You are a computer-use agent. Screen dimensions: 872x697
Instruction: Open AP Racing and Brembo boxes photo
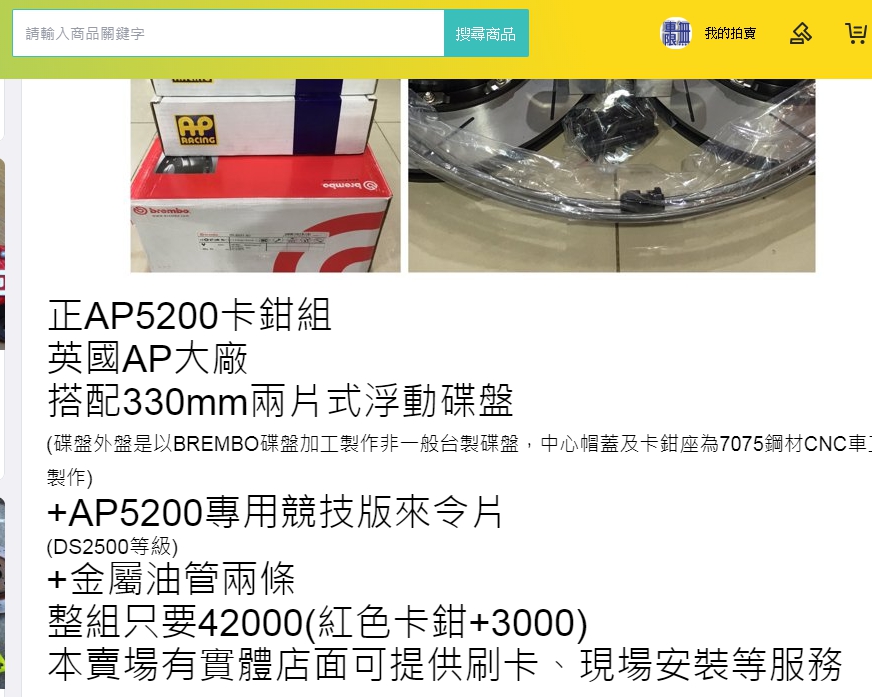coord(265,175)
